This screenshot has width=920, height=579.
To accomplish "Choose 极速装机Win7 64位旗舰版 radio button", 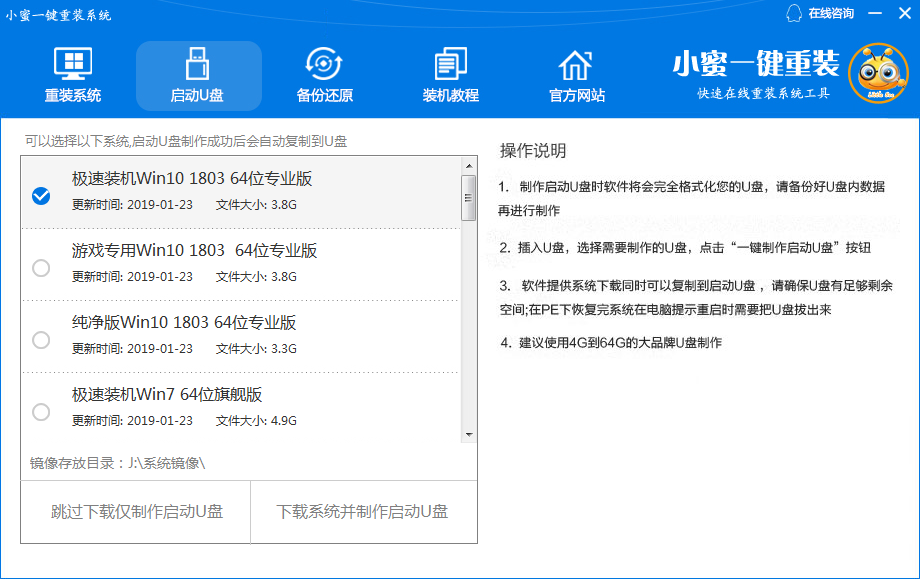I will 41,411.
